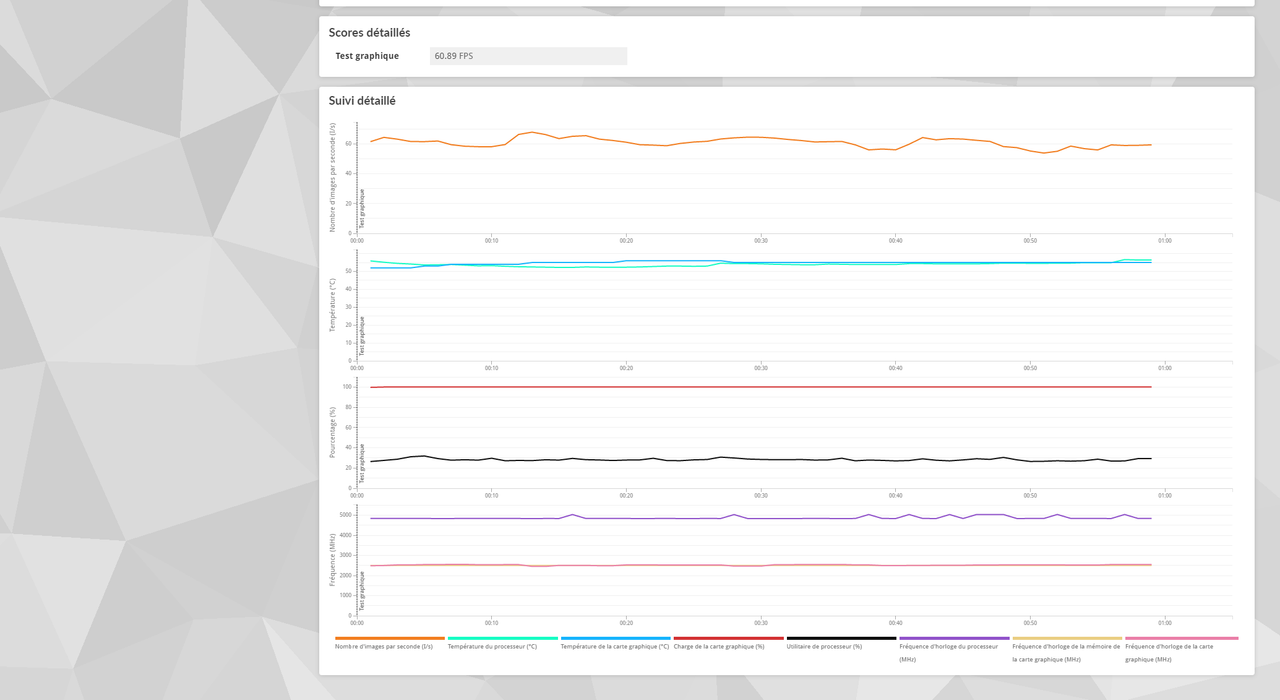Viewport: 1280px width, 700px height.
Task: Click the 60.89 FPS score field
Action: (x=528, y=56)
